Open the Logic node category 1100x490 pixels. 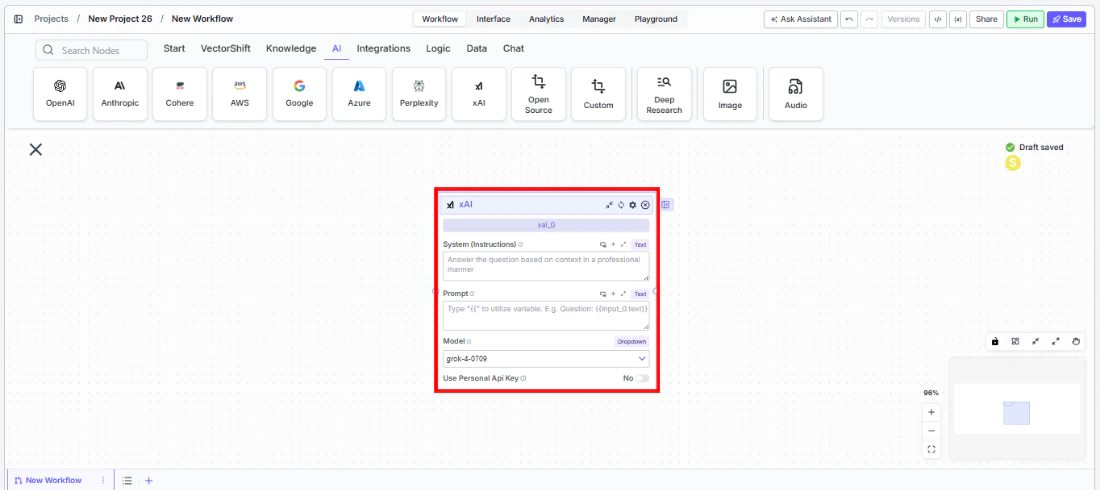pyautogui.click(x=438, y=48)
